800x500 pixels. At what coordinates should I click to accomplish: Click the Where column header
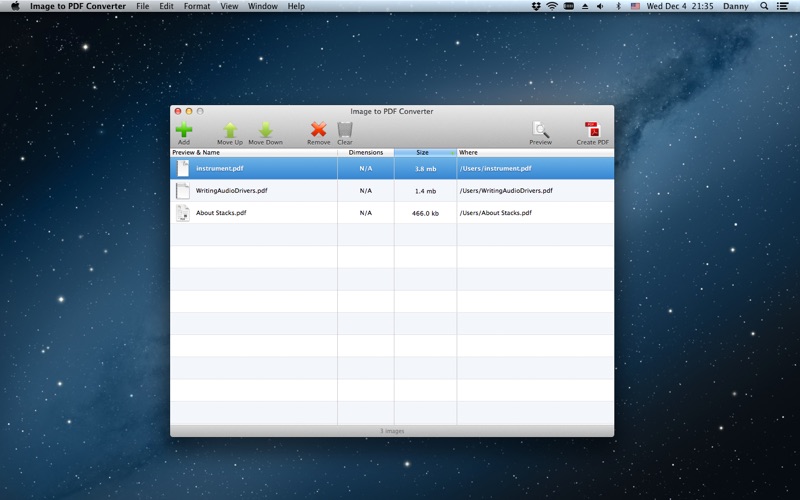coord(535,153)
